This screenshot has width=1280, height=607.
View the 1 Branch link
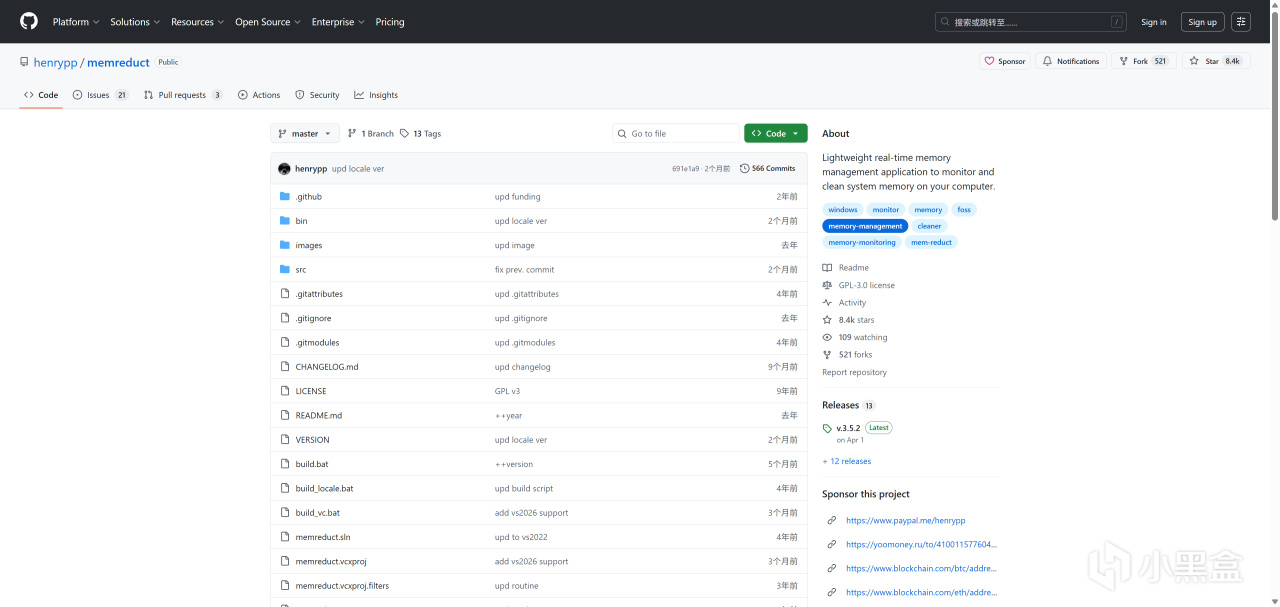(371, 133)
